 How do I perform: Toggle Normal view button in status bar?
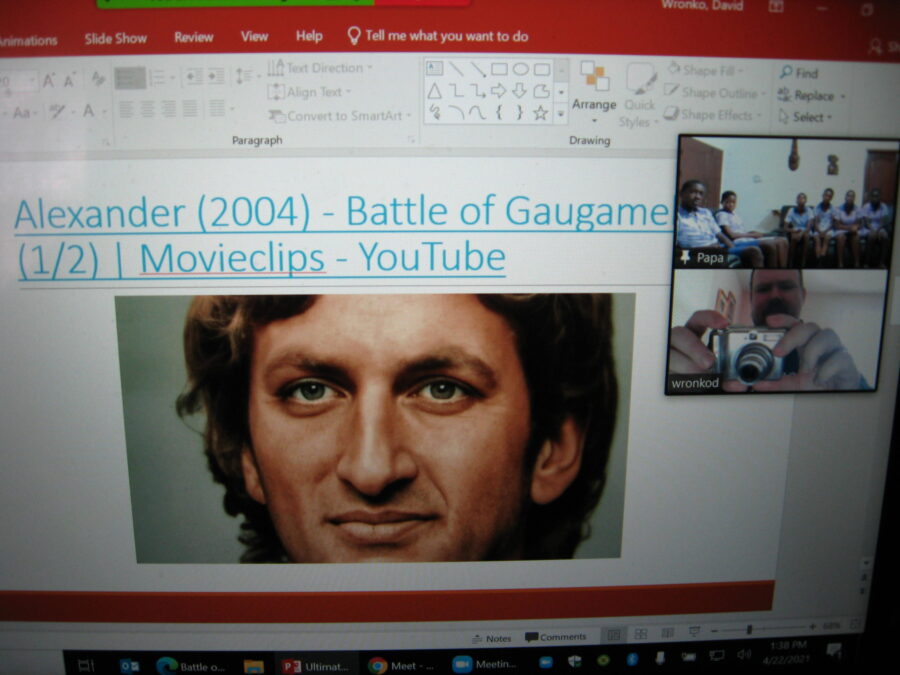coord(614,634)
